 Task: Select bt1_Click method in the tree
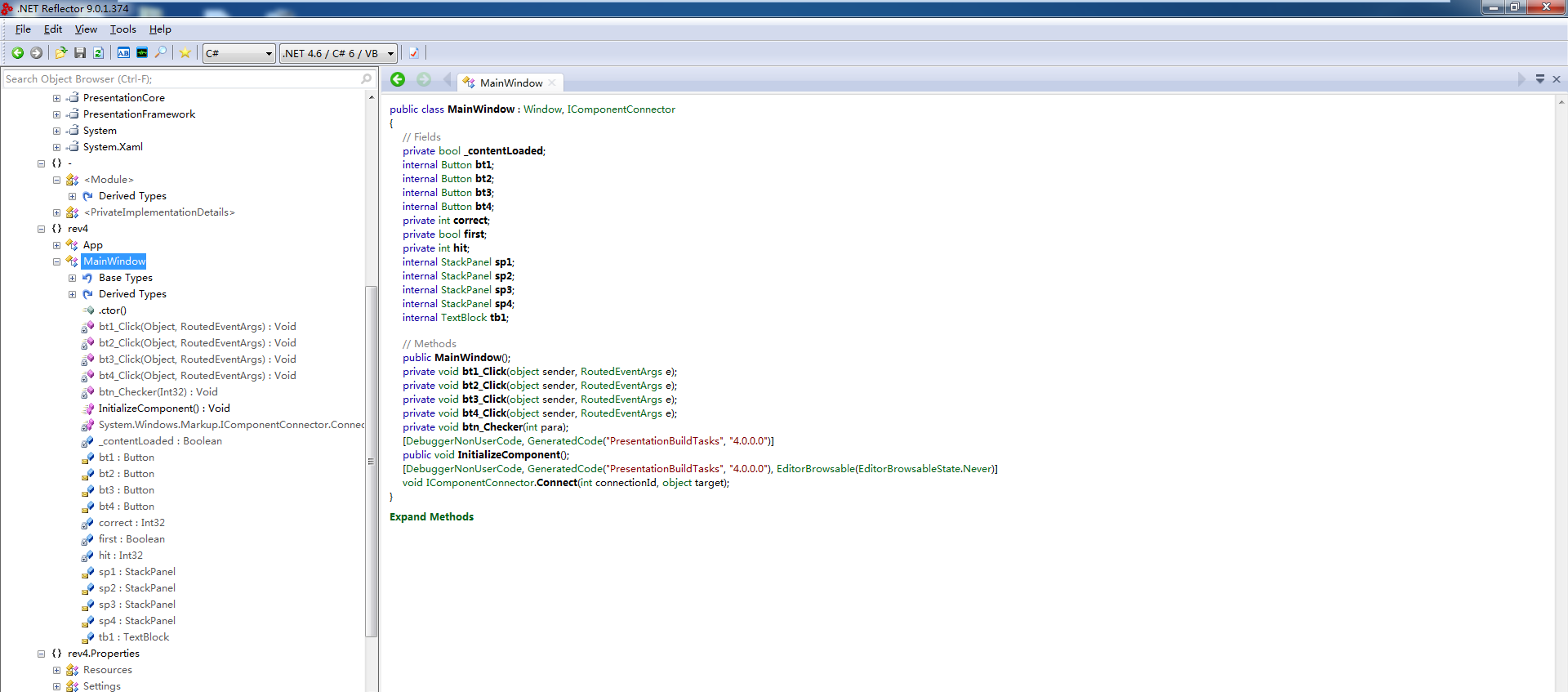pos(197,327)
